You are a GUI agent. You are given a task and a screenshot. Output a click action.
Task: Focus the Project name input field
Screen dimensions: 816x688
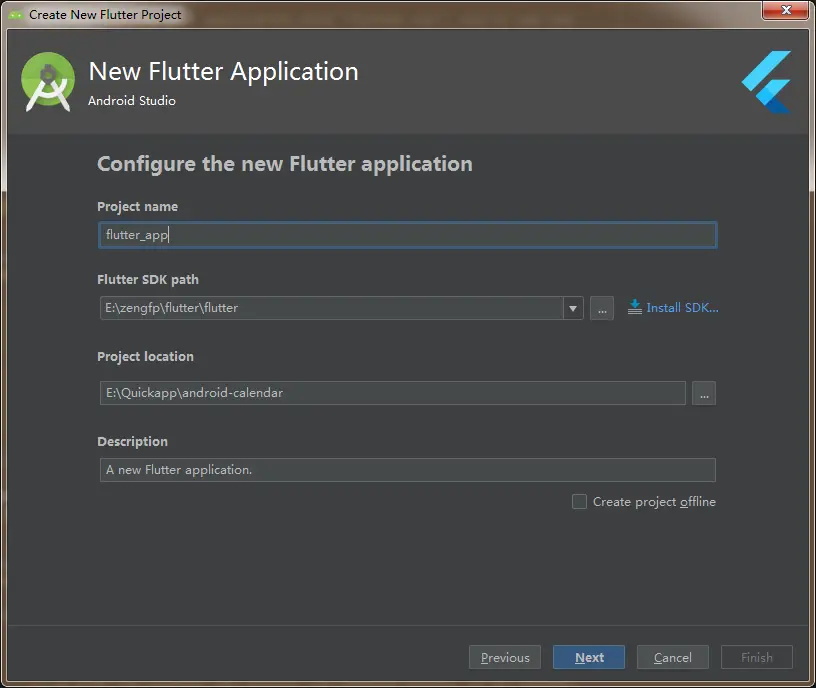407,235
